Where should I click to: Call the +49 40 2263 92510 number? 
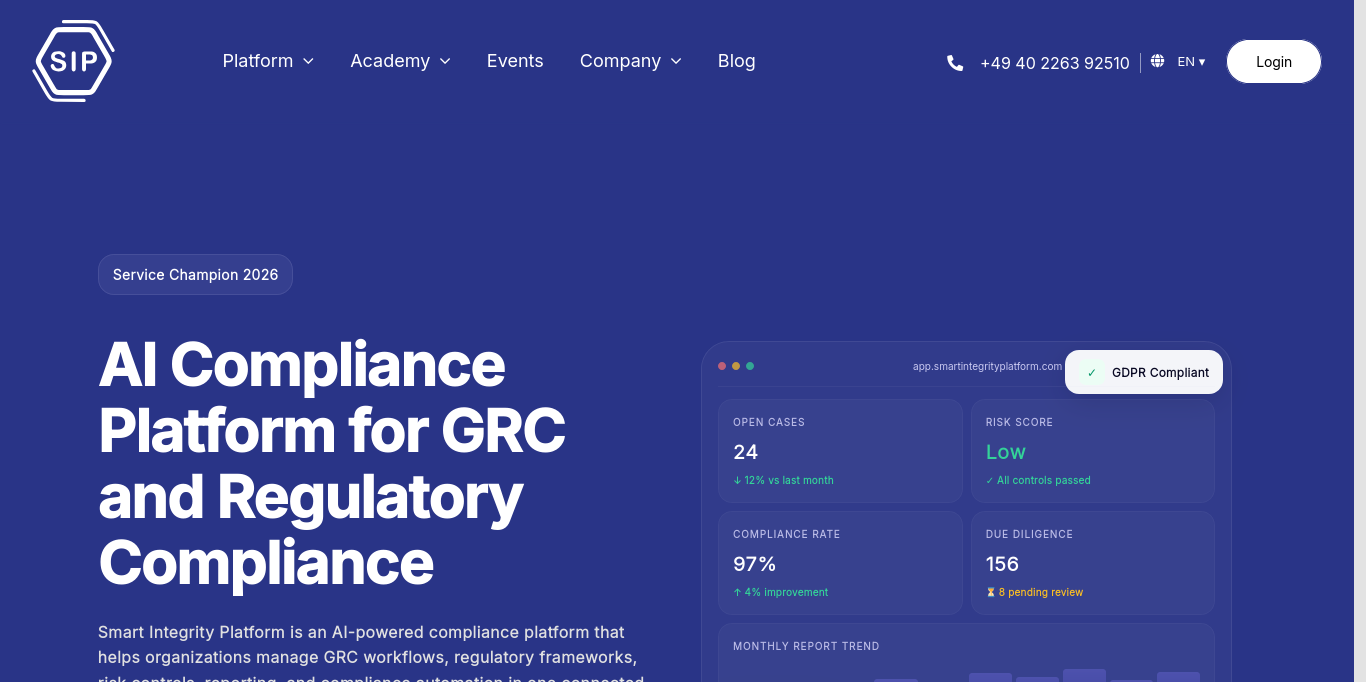click(x=1055, y=63)
